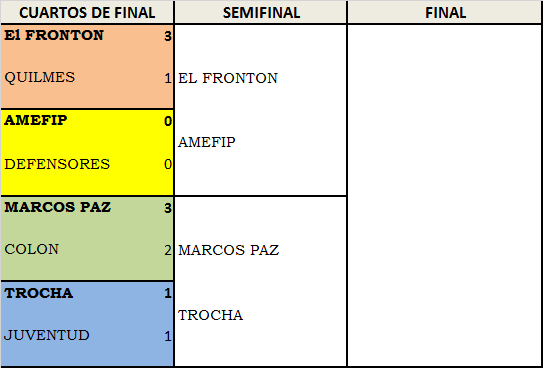The height and width of the screenshot is (368, 543).
Task: Click COLON's score of 2
Action: [168, 250]
